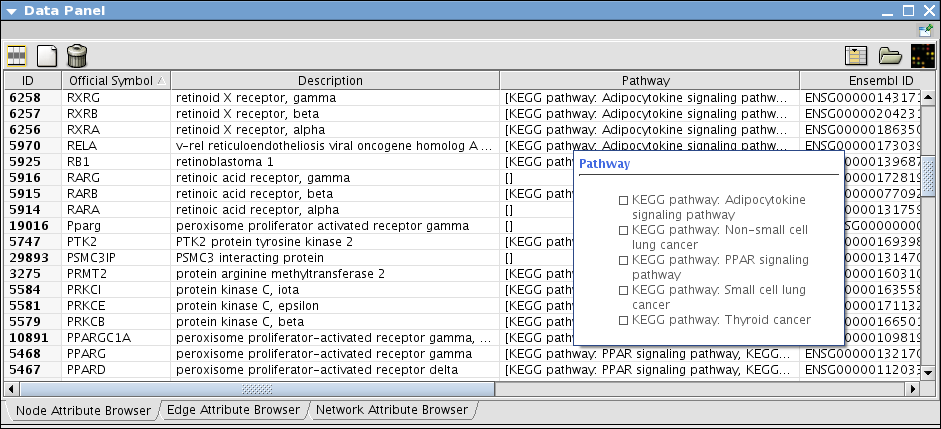Click the float panel icon below title bar

click(926, 31)
